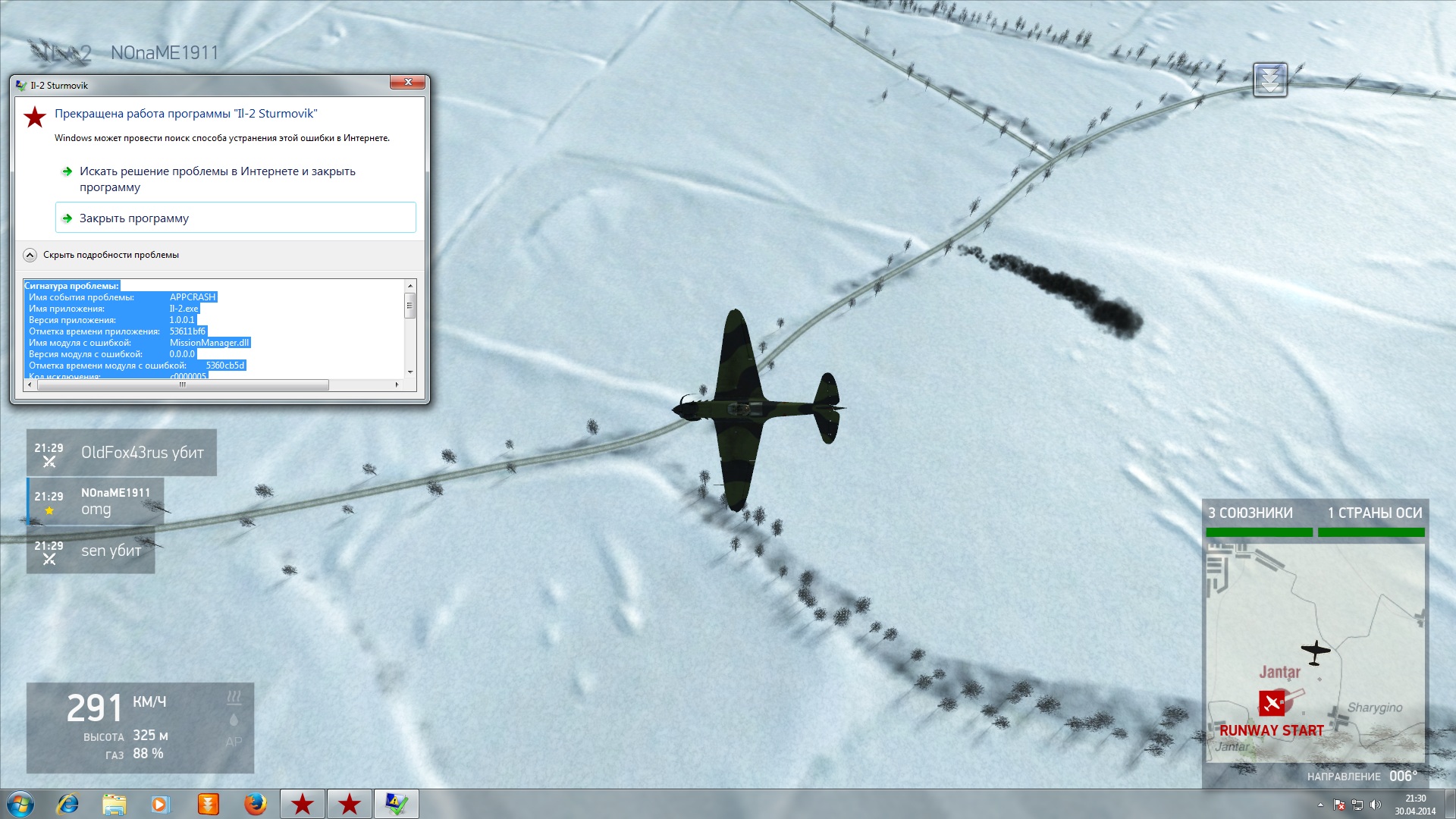Click the fuel drop indicator icon
1456x819 pixels.
click(234, 720)
